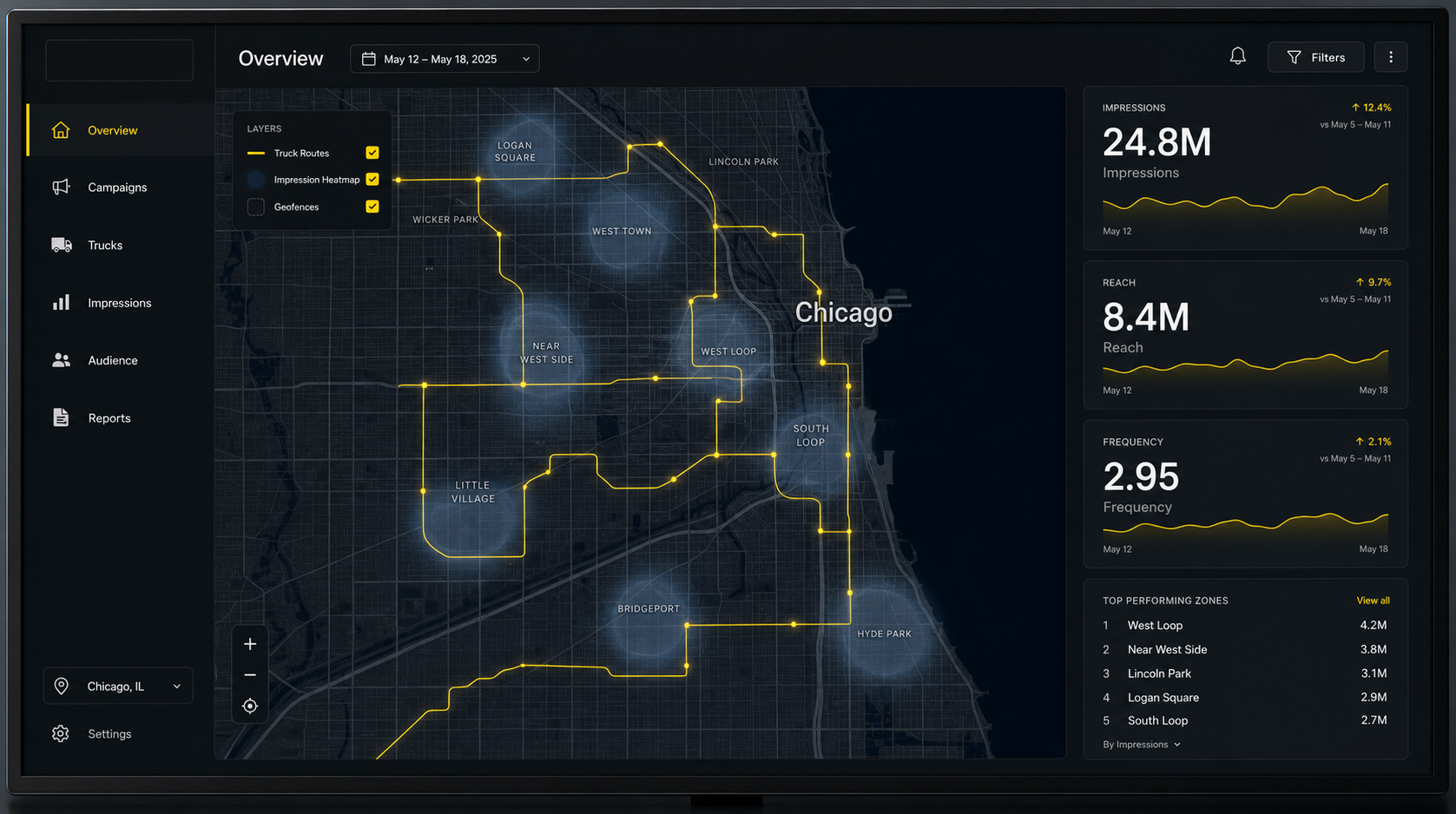This screenshot has width=1456, height=814.
Task: Click the Reach sparkline chart
Action: (1245, 364)
